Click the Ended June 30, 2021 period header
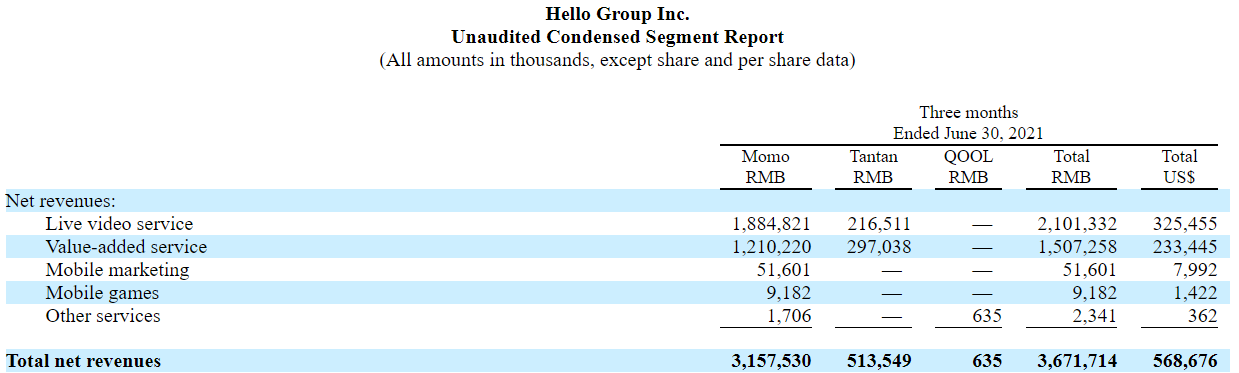Screen dimensions: 1239x373 click(x=968, y=133)
